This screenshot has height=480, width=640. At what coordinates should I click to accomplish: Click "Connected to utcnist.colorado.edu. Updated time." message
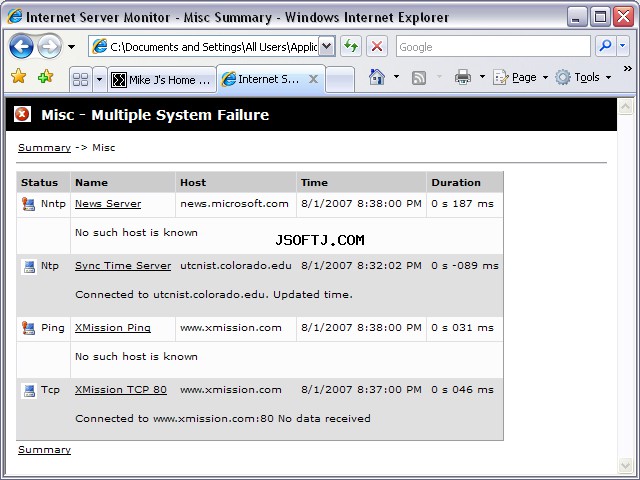[214, 295]
